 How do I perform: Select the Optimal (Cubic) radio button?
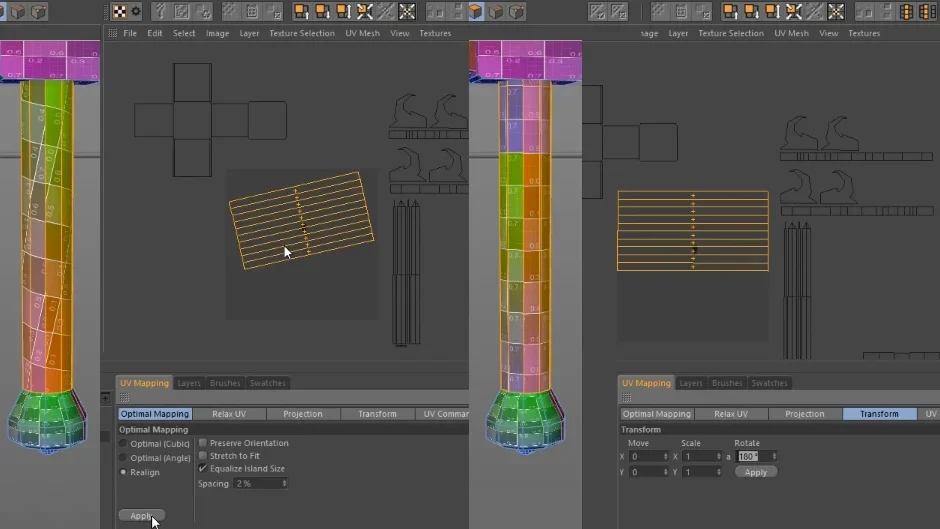pyautogui.click(x=123, y=444)
